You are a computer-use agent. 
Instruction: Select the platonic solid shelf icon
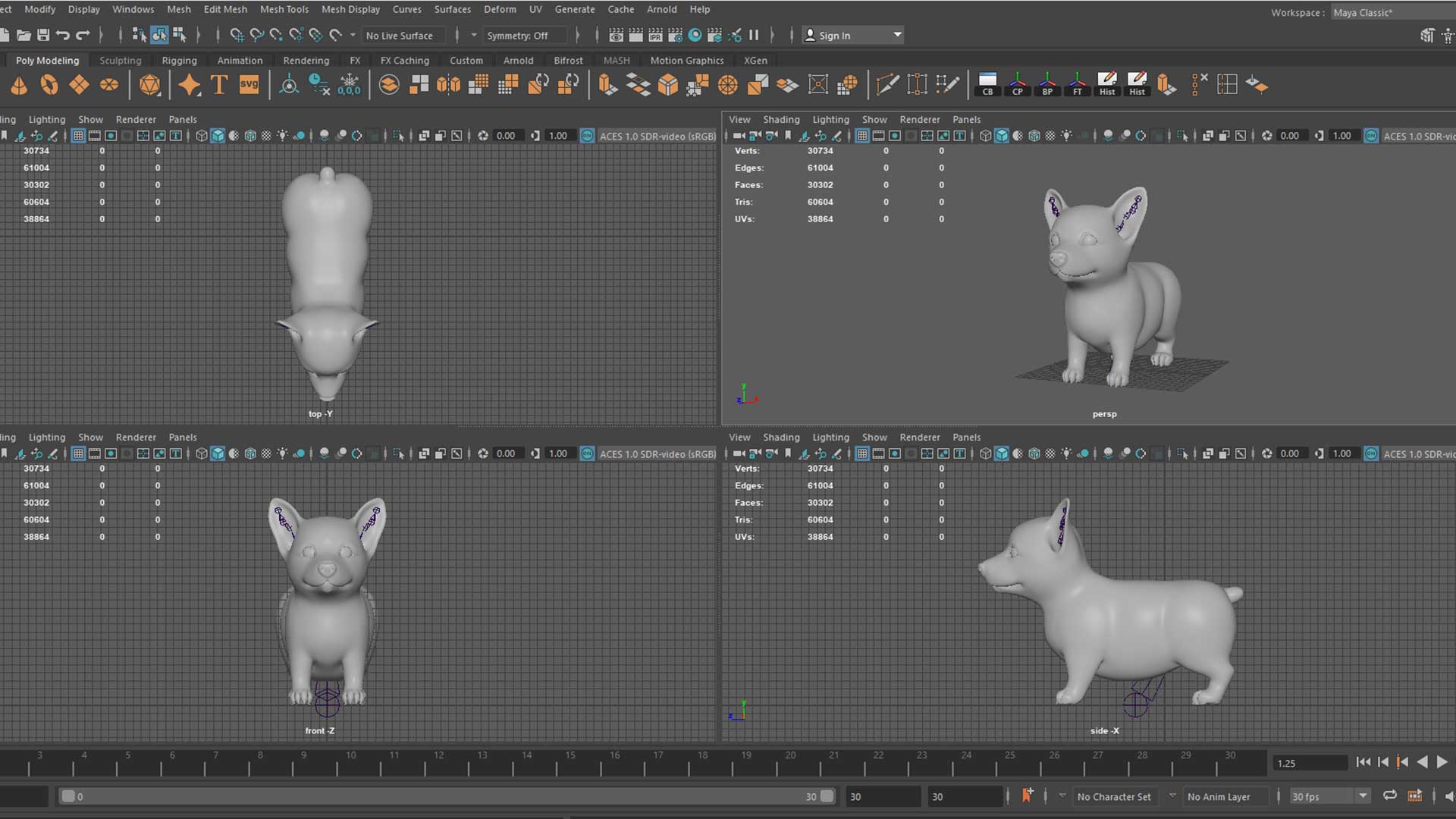pyautogui.click(x=150, y=85)
